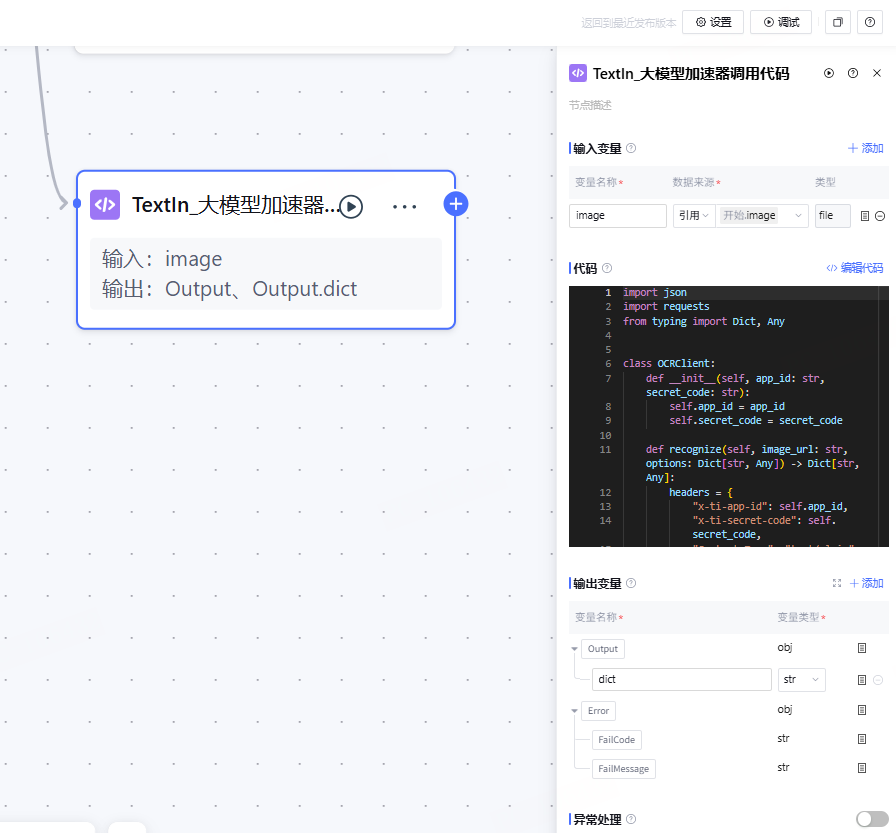Viewport: 896px width, 833px height.
Task: Run node via play icon in panel header
Action: [x=829, y=73]
